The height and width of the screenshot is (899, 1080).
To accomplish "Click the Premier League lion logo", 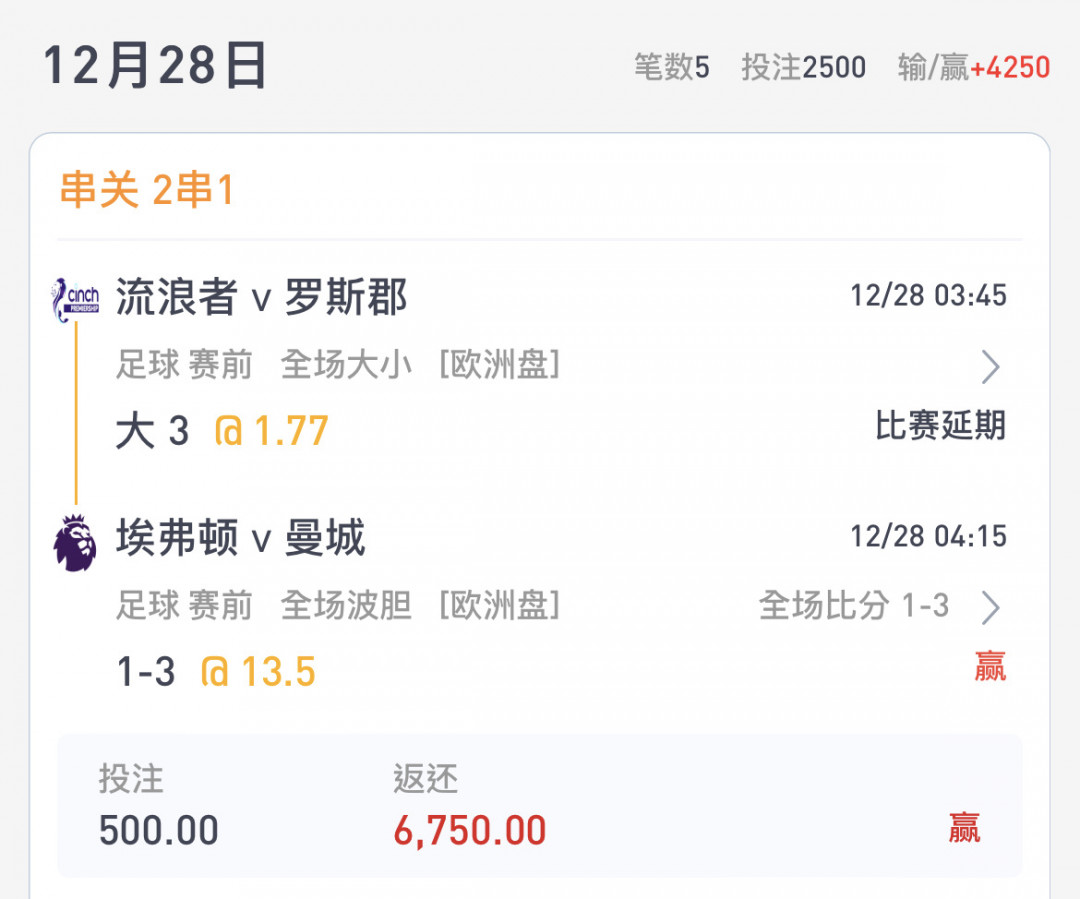I will [74, 542].
